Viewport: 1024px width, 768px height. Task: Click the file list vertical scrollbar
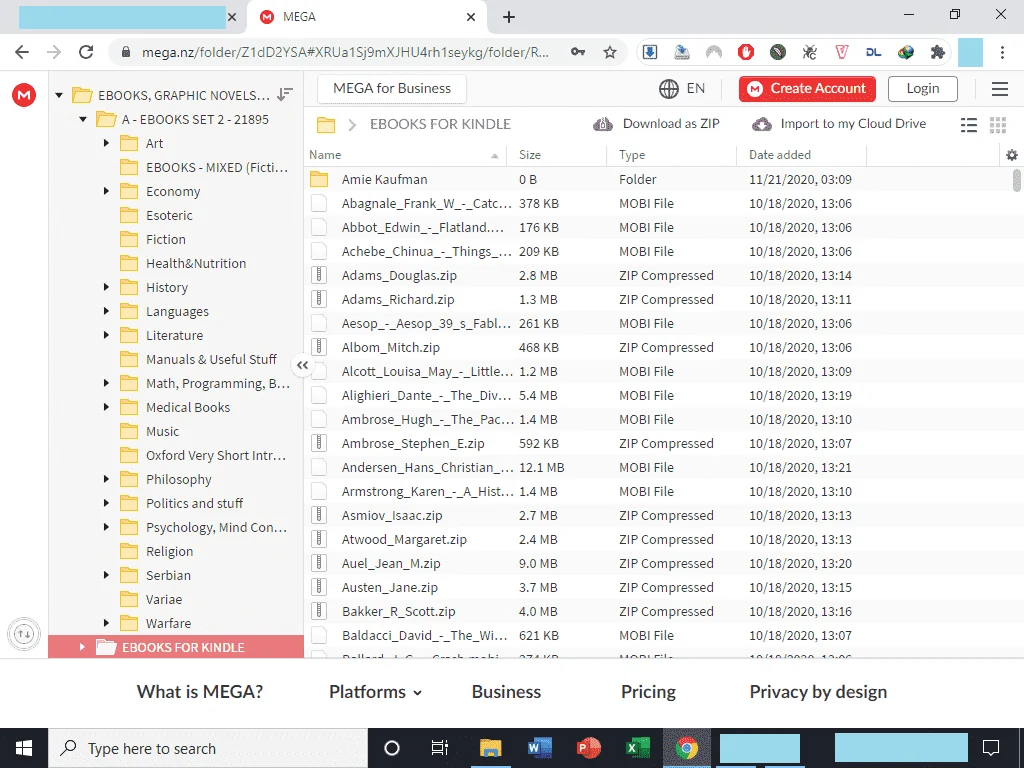click(x=1017, y=181)
